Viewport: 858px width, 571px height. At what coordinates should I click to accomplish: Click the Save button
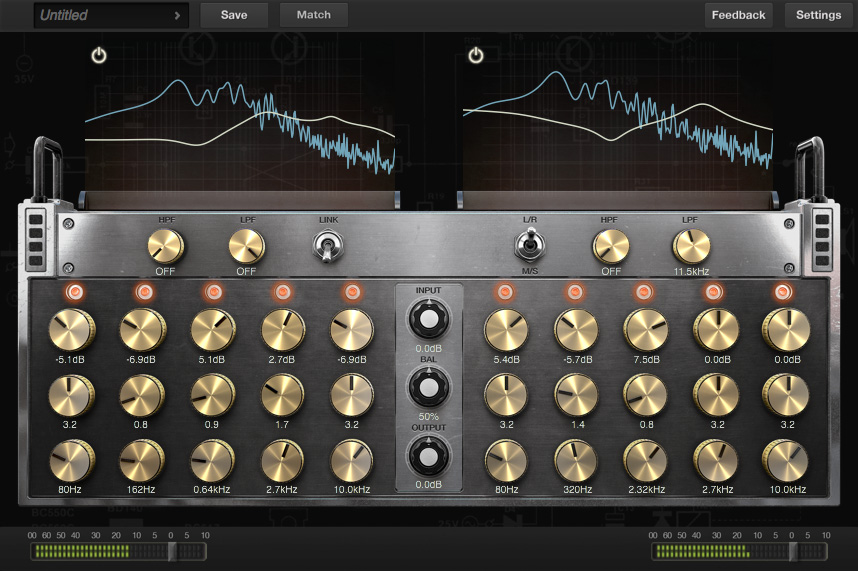click(x=234, y=15)
